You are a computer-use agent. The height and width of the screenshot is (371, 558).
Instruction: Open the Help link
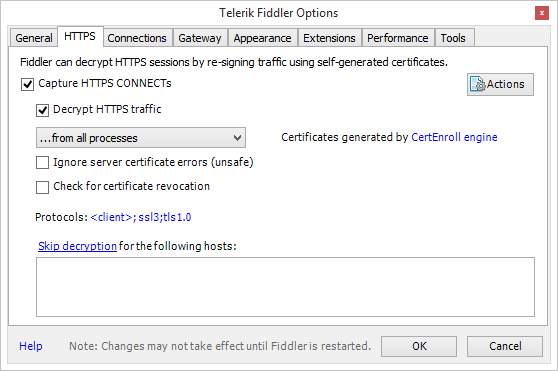tap(31, 346)
